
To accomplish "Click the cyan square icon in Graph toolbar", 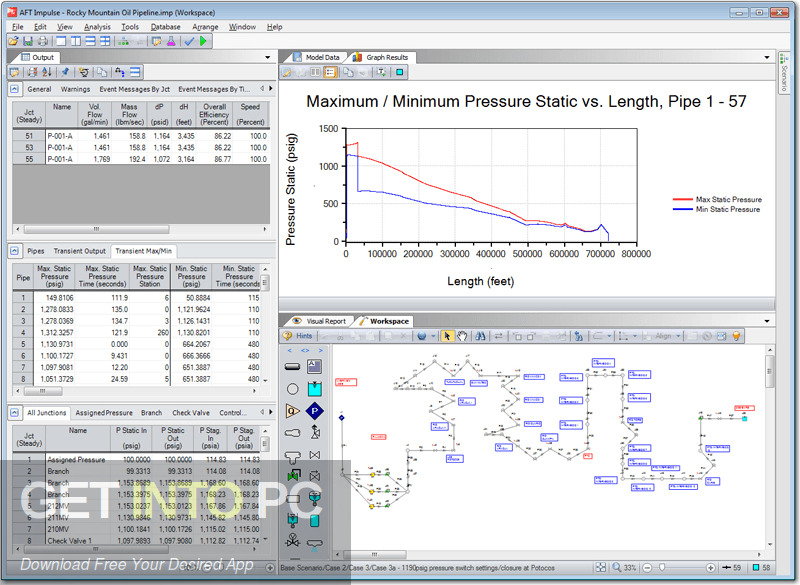I will point(399,72).
